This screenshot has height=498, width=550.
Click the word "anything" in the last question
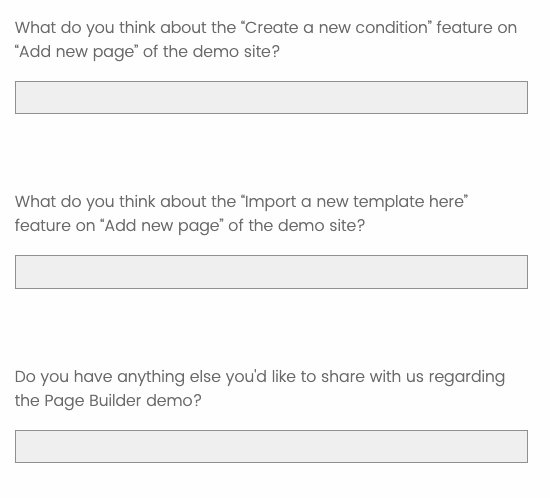[x=151, y=377]
